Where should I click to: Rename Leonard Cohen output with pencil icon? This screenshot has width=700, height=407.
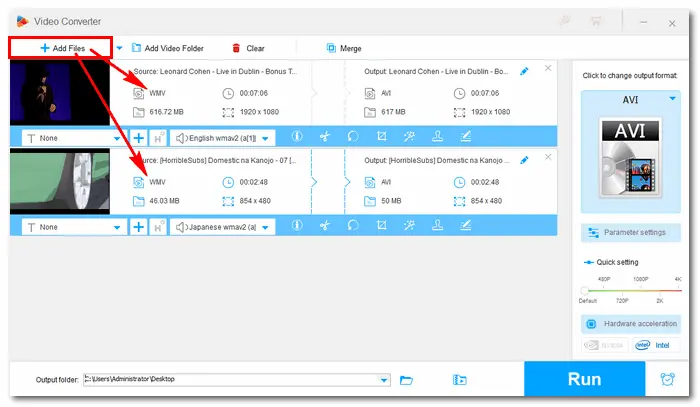[x=524, y=71]
